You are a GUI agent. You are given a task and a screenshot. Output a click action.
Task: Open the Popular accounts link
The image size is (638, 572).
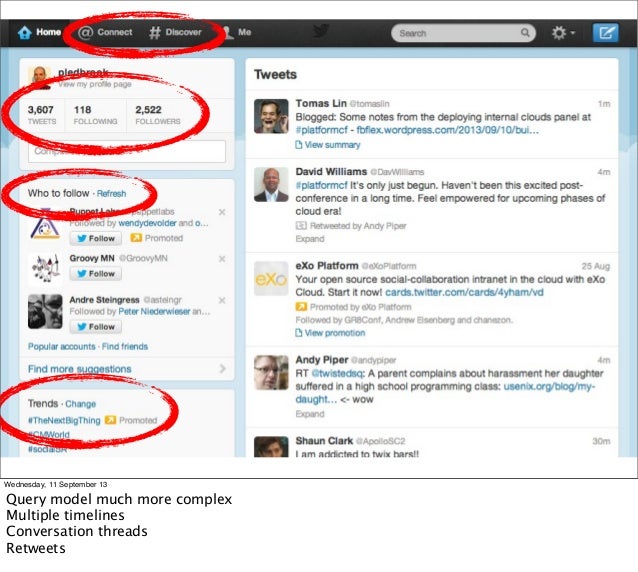click(x=61, y=347)
